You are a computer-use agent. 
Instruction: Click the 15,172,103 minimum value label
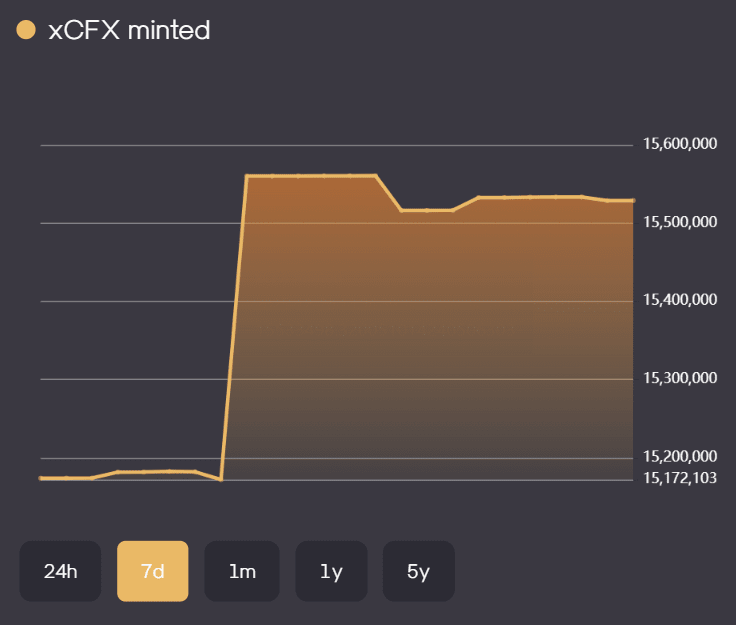pos(680,478)
